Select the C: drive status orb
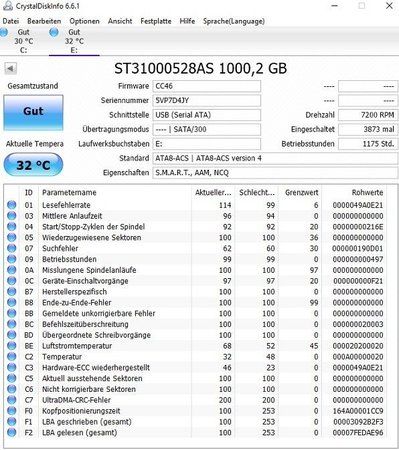 coord(3,32)
